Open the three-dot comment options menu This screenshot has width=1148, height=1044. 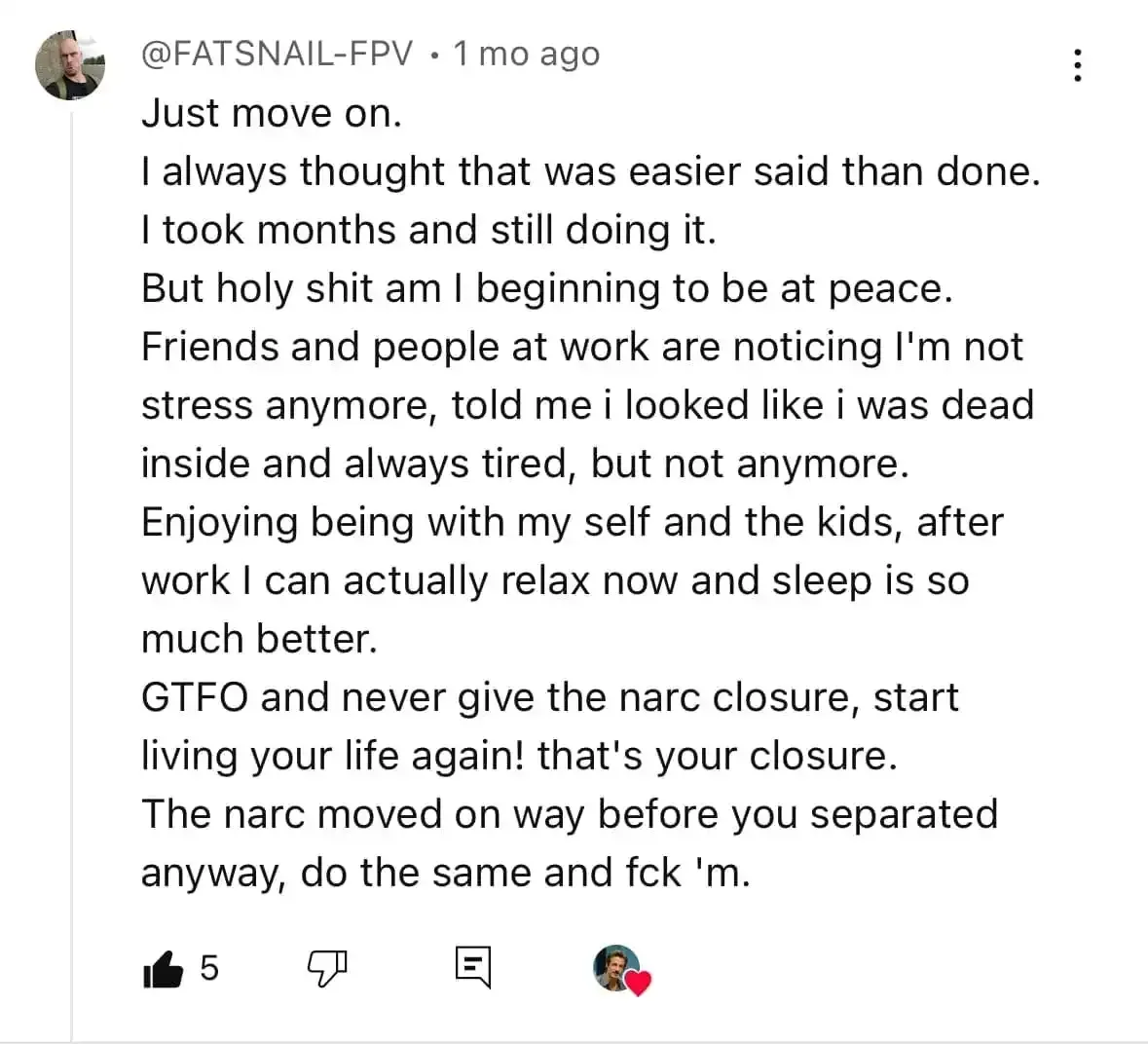tap(1077, 65)
